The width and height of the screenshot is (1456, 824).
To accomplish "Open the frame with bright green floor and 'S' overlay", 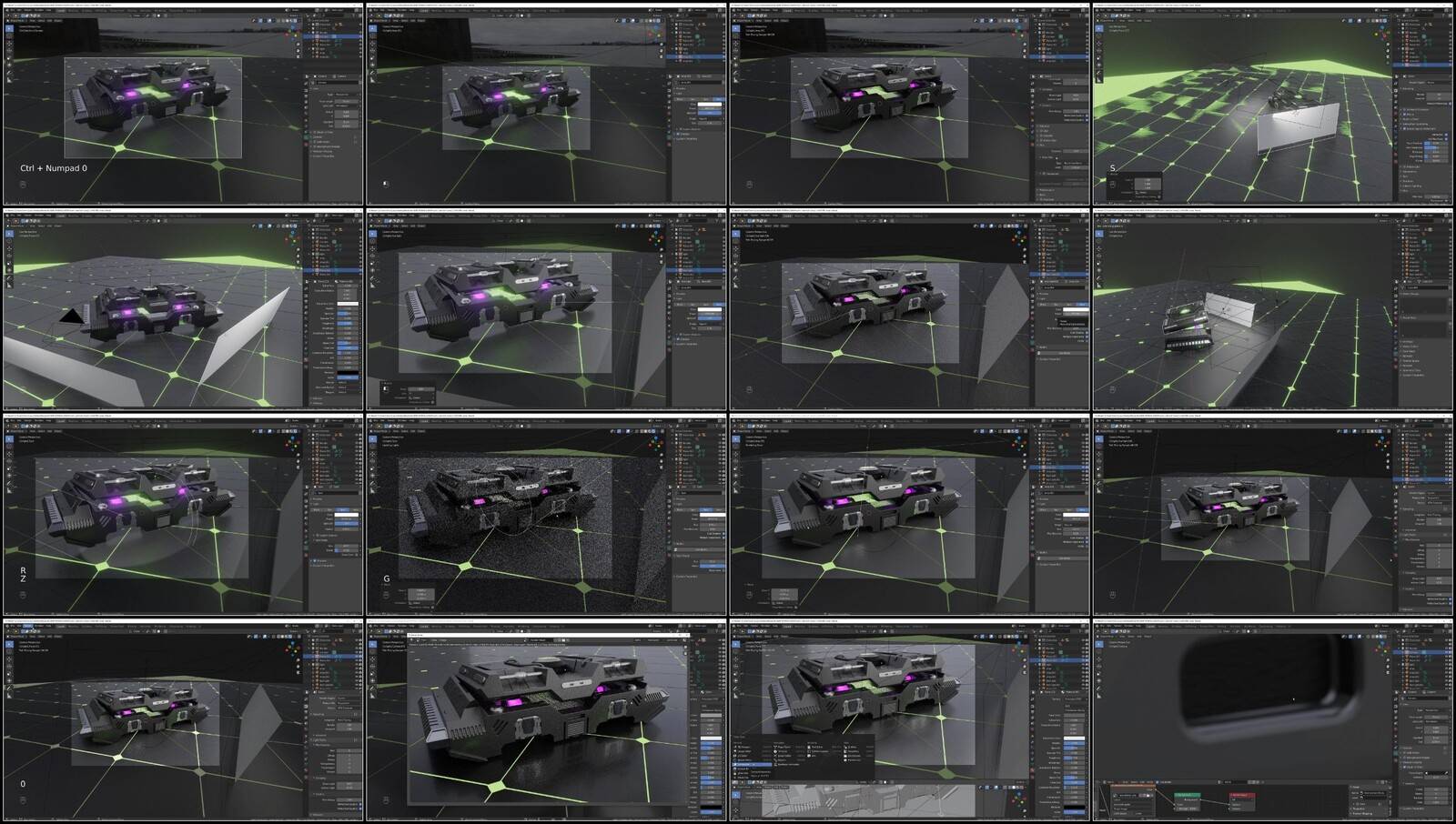I will pyautogui.click(x=1273, y=104).
